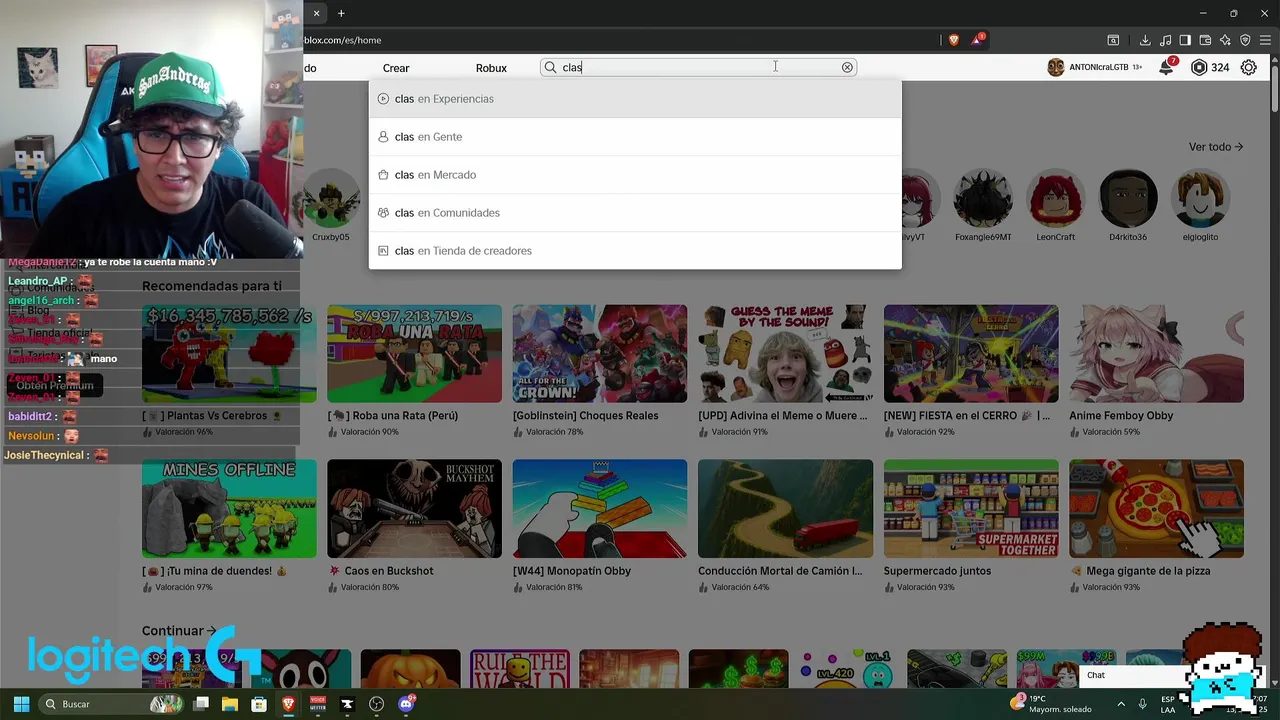Open Discord from the taskbar
The image size is (1280, 720).
pos(406,704)
